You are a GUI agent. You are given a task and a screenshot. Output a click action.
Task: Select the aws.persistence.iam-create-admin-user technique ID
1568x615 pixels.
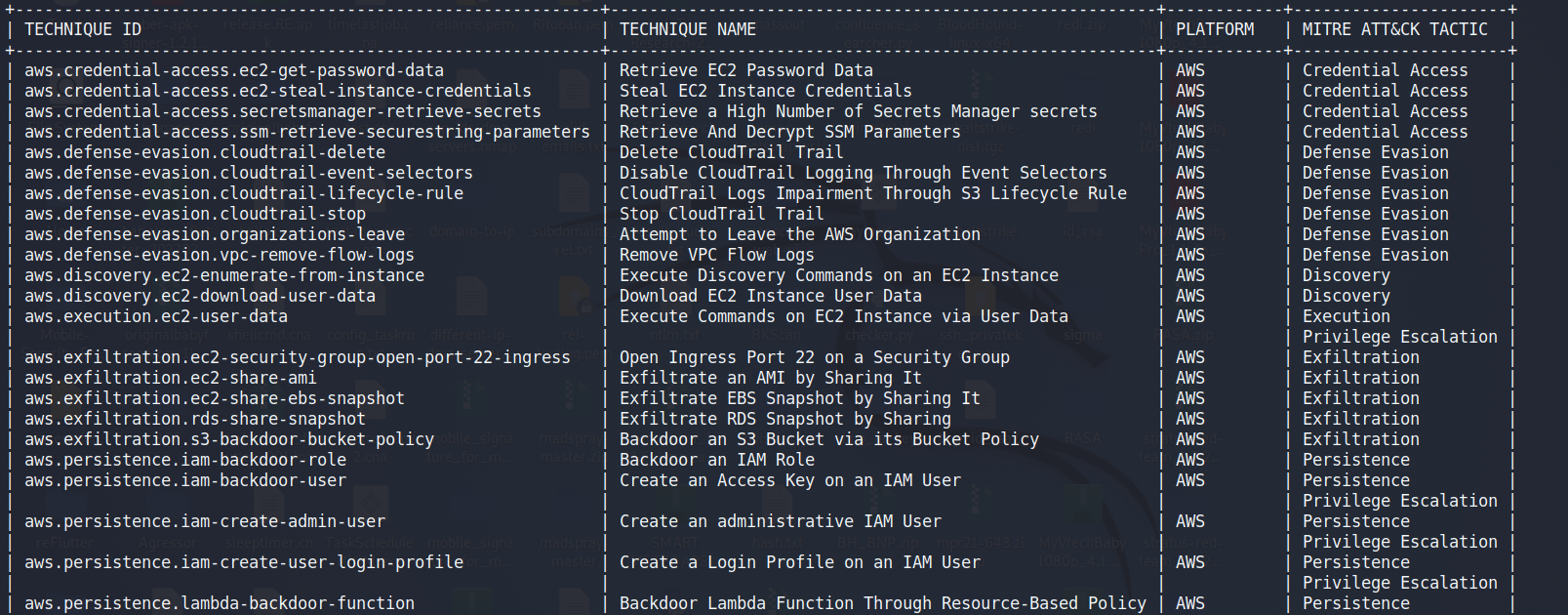coord(205,521)
